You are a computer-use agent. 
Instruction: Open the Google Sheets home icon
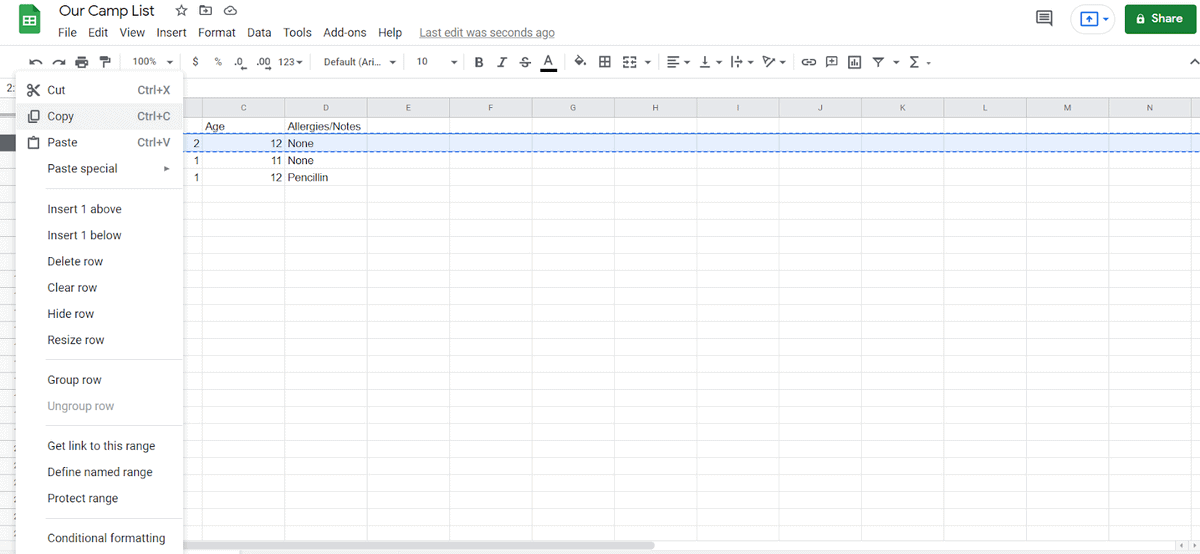click(30, 20)
